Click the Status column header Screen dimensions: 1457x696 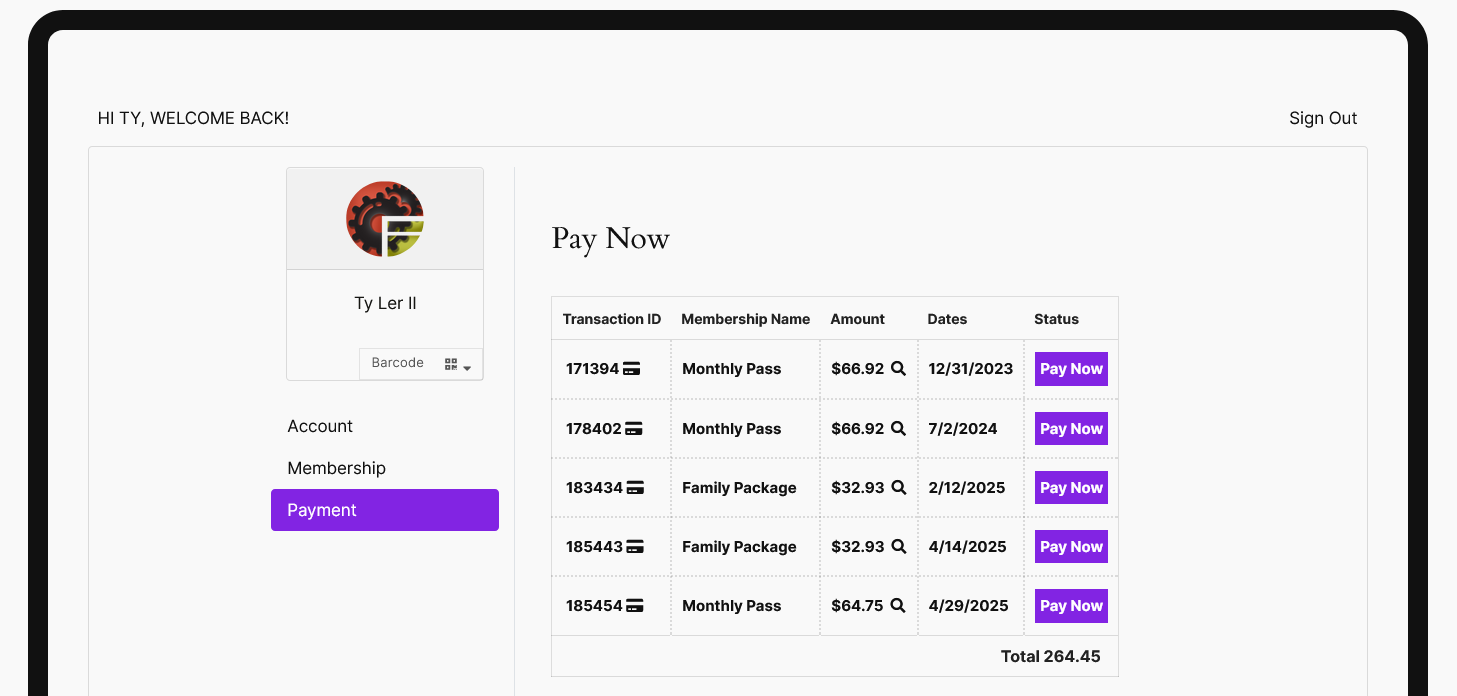pyautogui.click(x=1056, y=319)
